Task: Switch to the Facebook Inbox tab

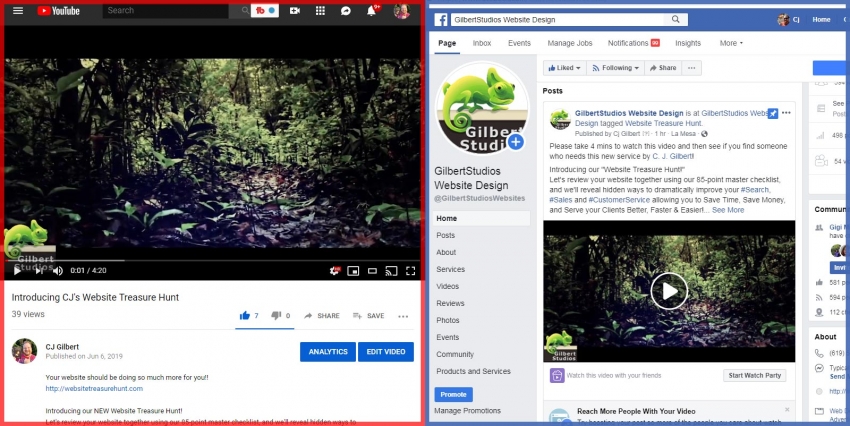Action: click(482, 43)
